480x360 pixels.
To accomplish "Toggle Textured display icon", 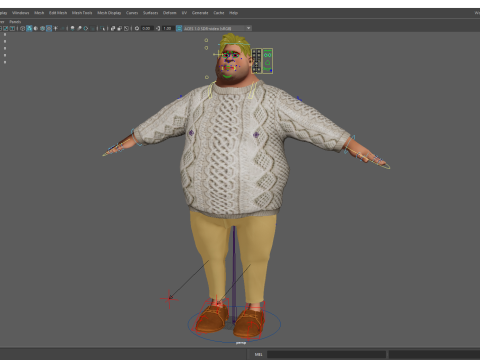I will 49,28.
